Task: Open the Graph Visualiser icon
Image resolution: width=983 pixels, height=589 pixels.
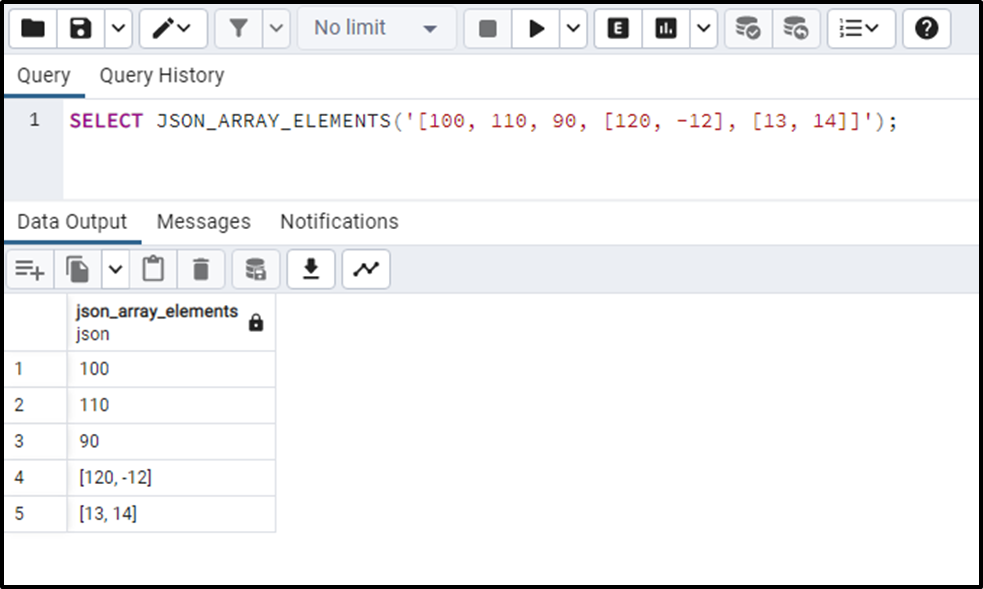Action: 366,269
